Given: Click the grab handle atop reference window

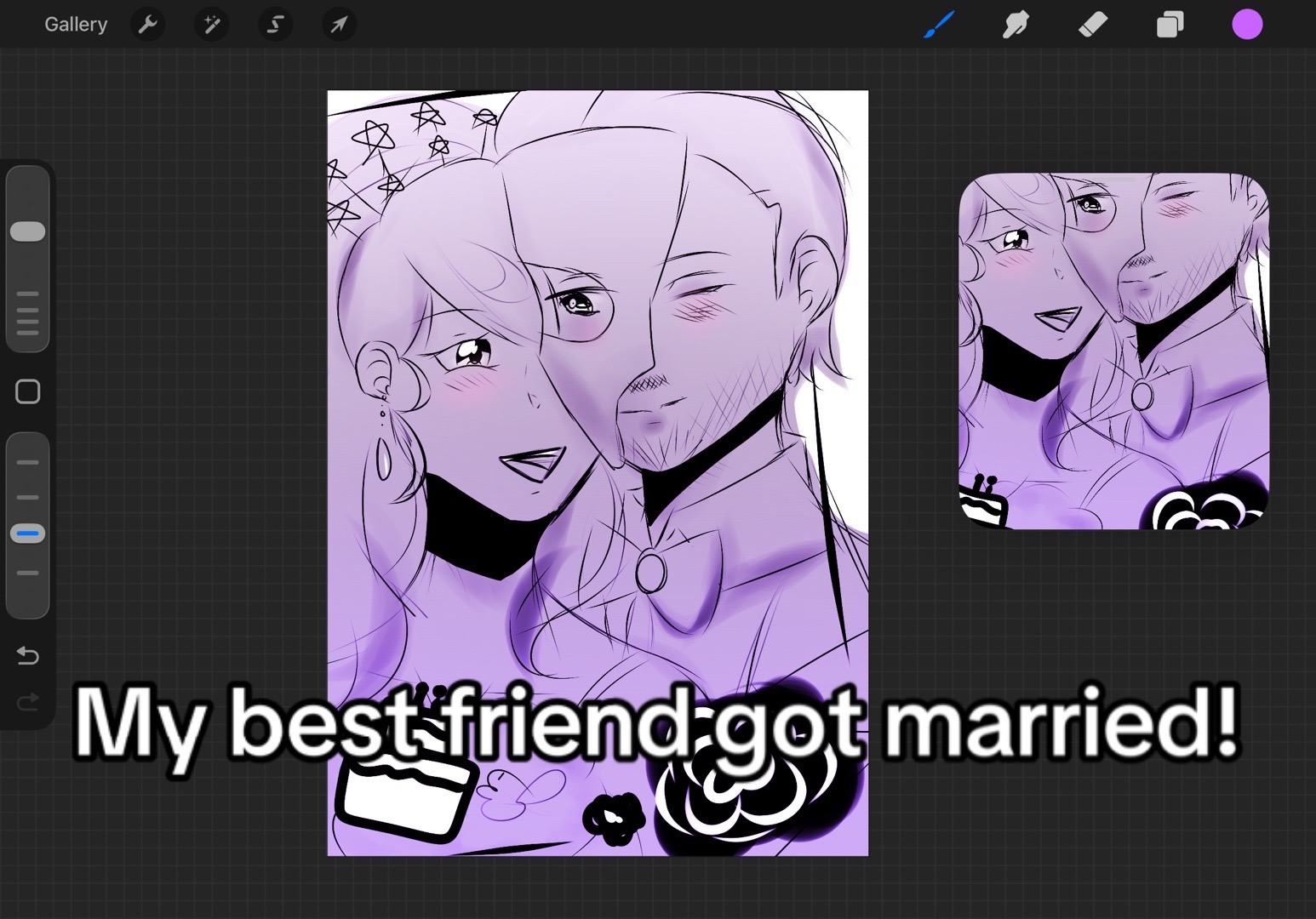Looking at the screenshot, I should [x=1113, y=179].
